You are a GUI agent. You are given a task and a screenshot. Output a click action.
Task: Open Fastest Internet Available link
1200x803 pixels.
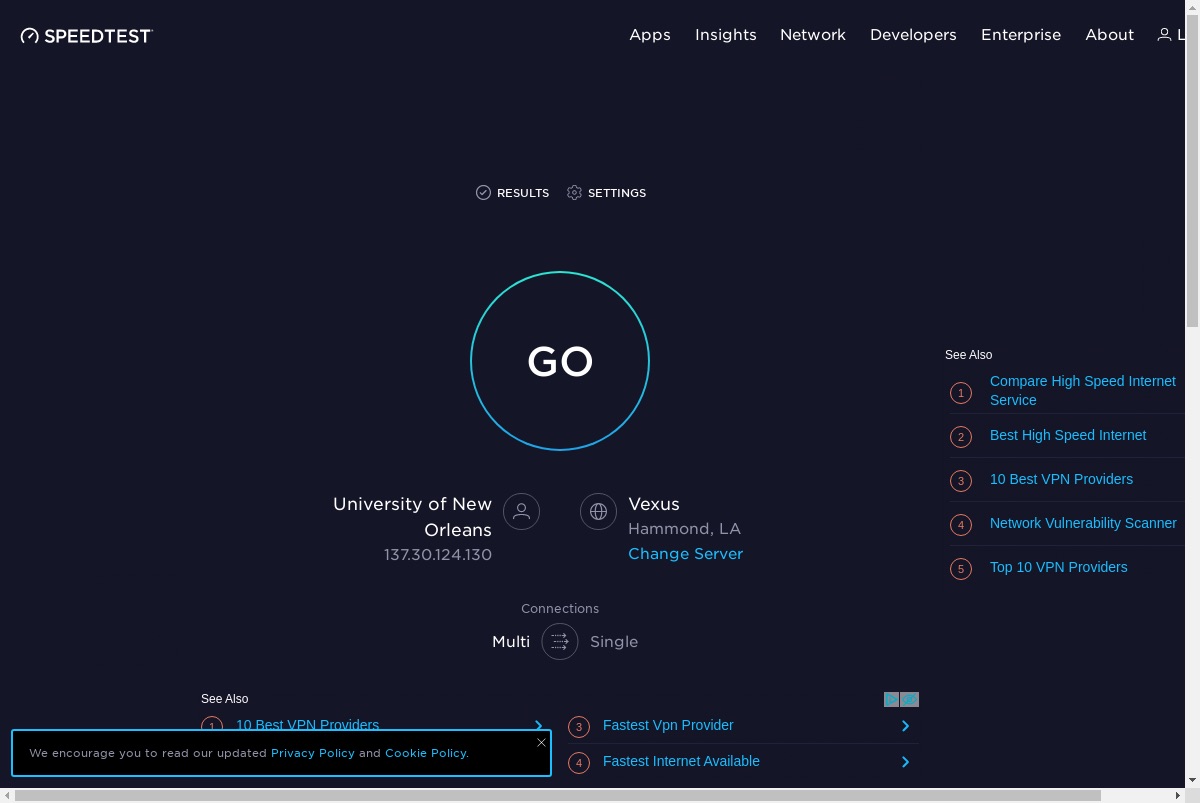coord(681,761)
